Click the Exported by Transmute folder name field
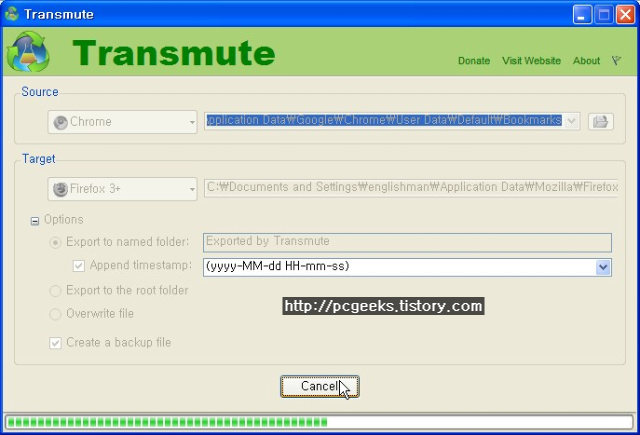640x435 pixels. (407, 242)
